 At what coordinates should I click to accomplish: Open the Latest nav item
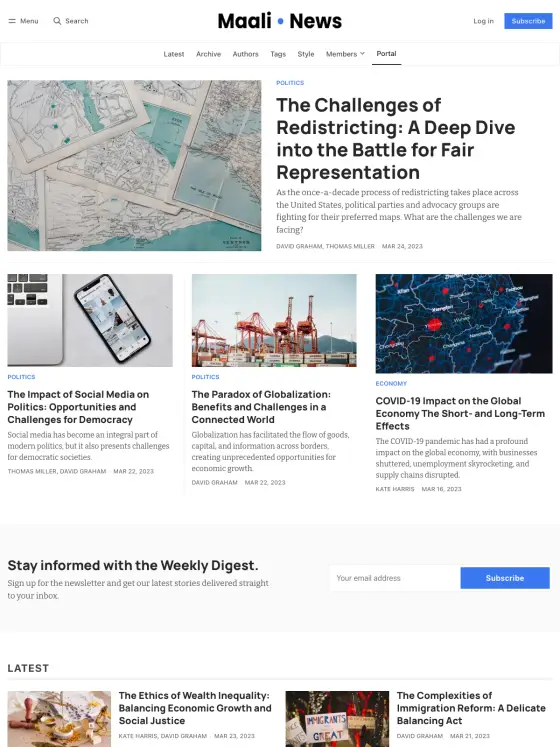(173, 54)
